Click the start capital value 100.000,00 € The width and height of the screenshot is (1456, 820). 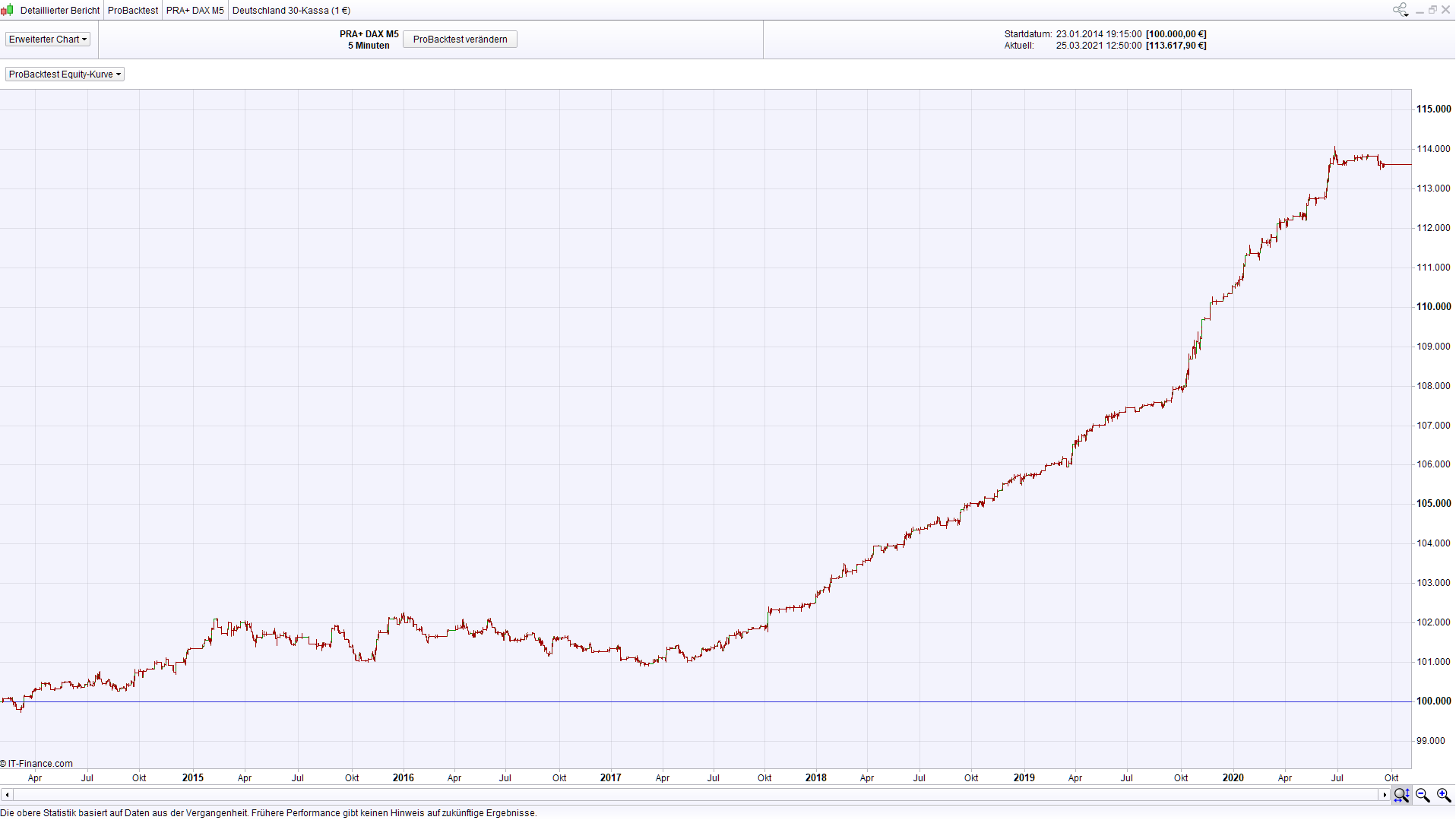pos(1176,34)
